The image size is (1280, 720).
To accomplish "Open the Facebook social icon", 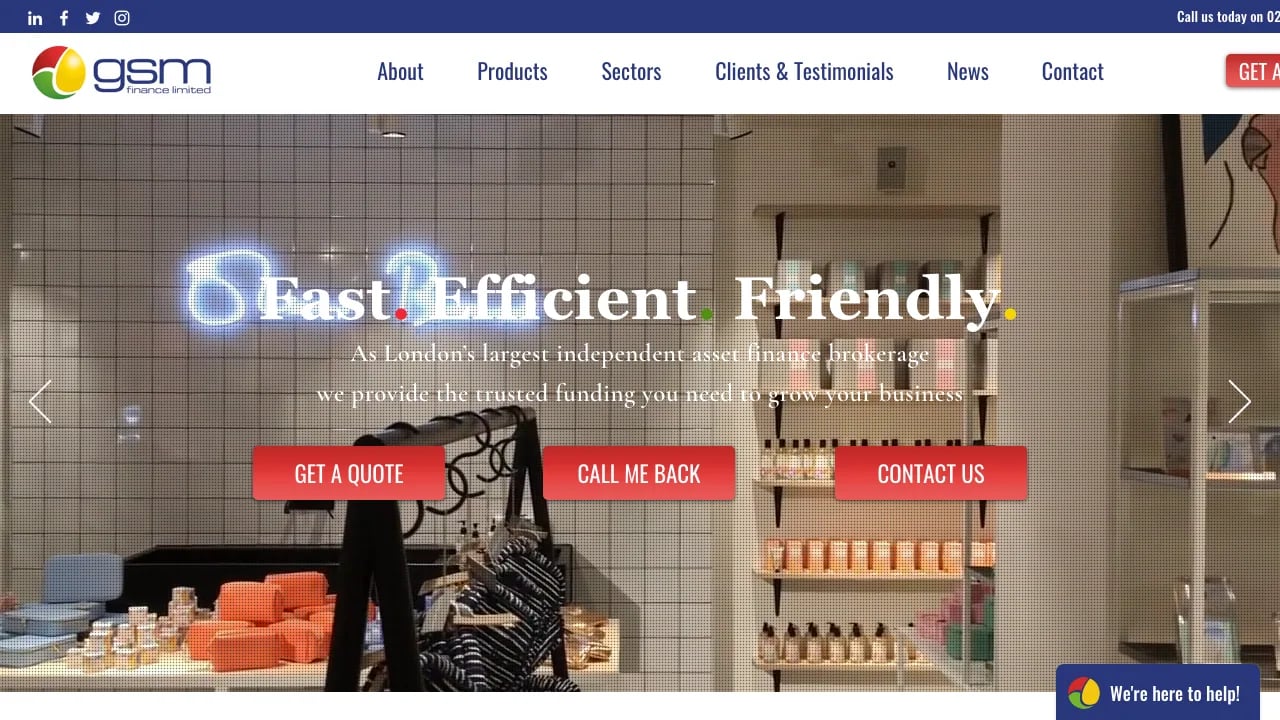I will 64,17.
